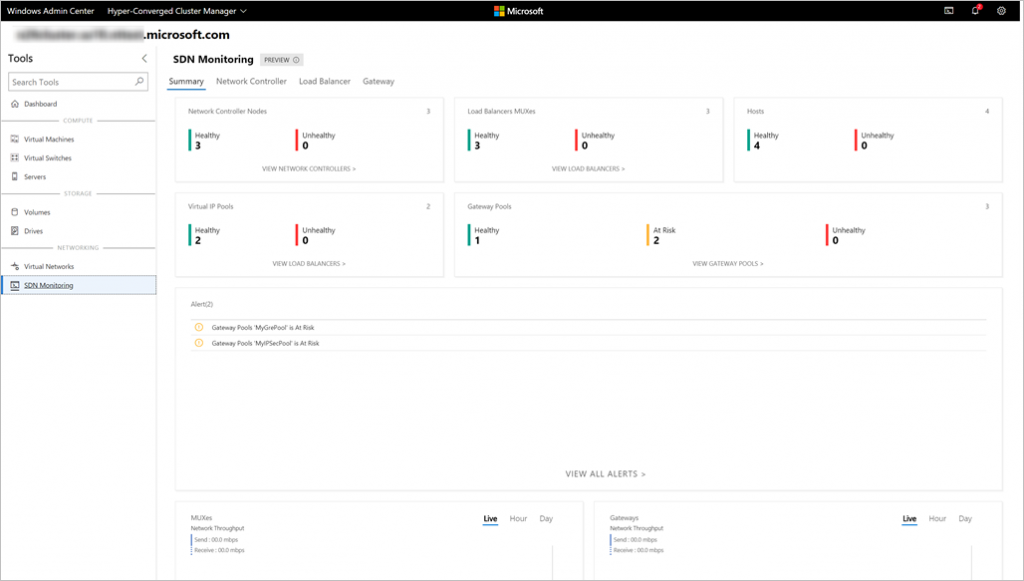Click View Gateway Pools link

point(728,264)
